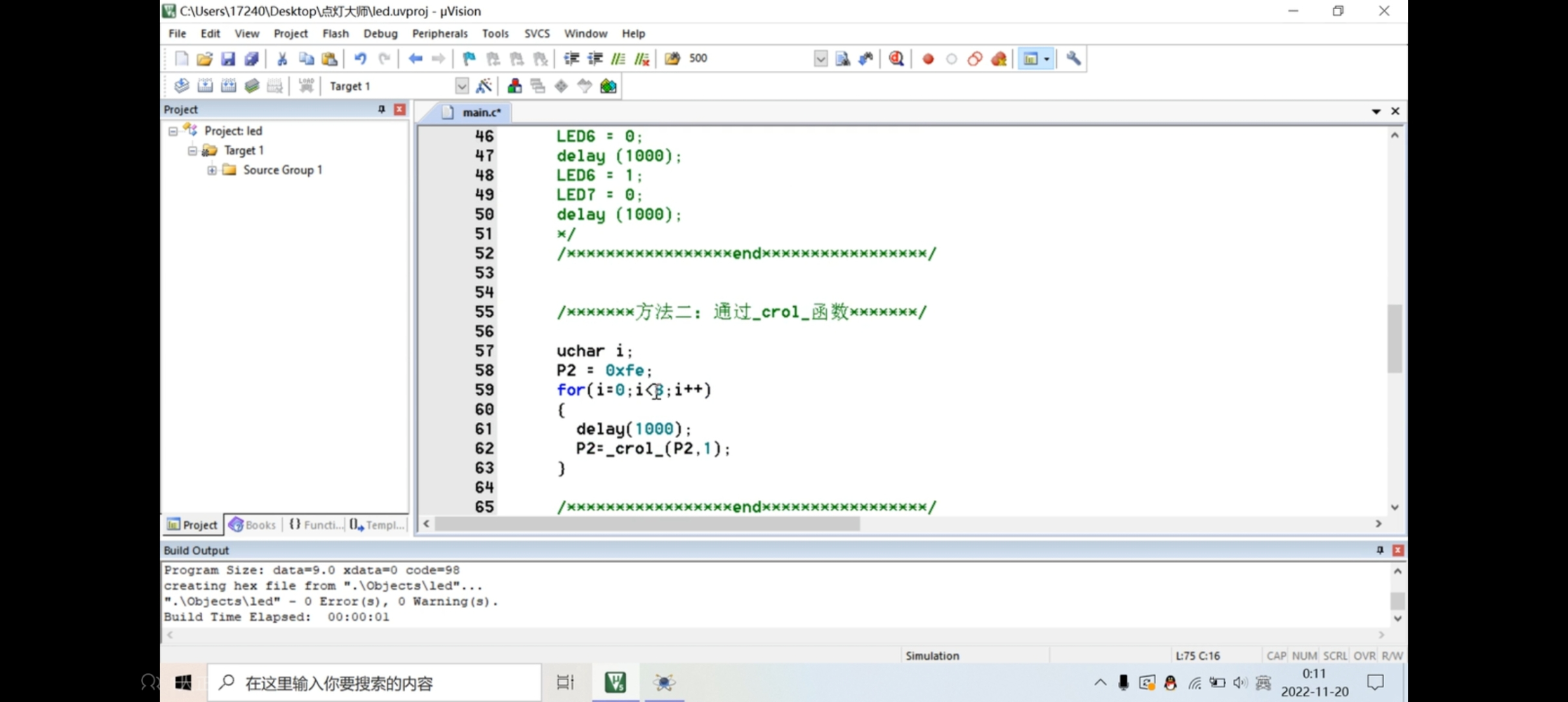The height and width of the screenshot is (702, 1568).
Task: Insert a bookmark with the blue flag icon
Action: coord(470,58)
